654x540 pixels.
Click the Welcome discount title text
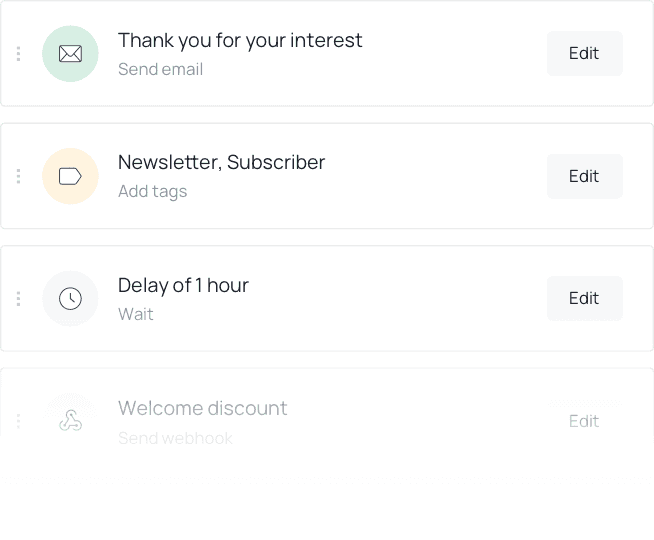click(202, 408)
